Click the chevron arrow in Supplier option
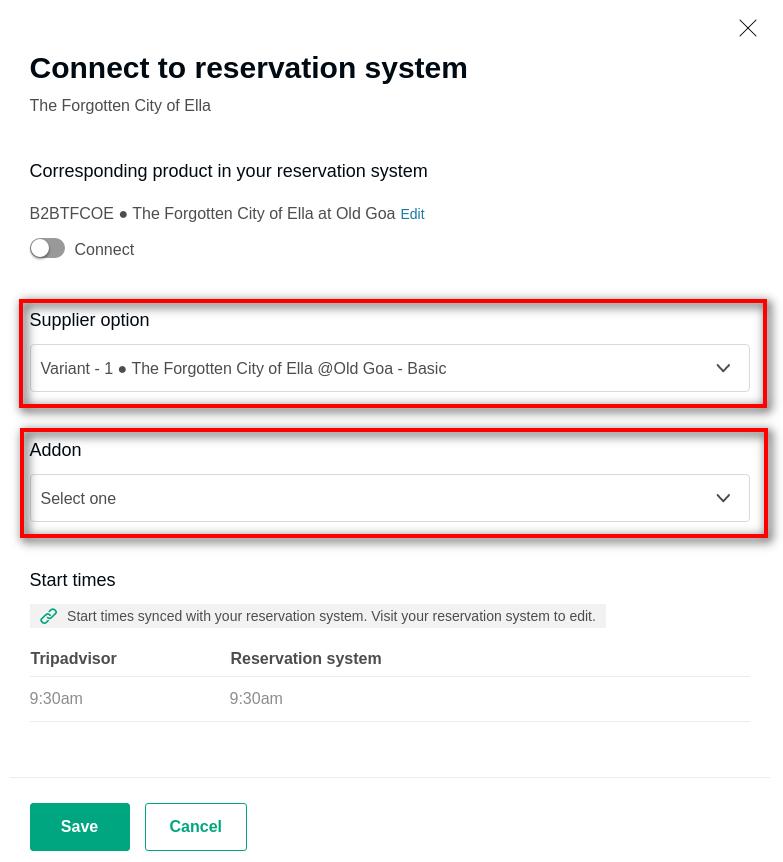Viewport: 783px width, 862px height. [723, 368]
